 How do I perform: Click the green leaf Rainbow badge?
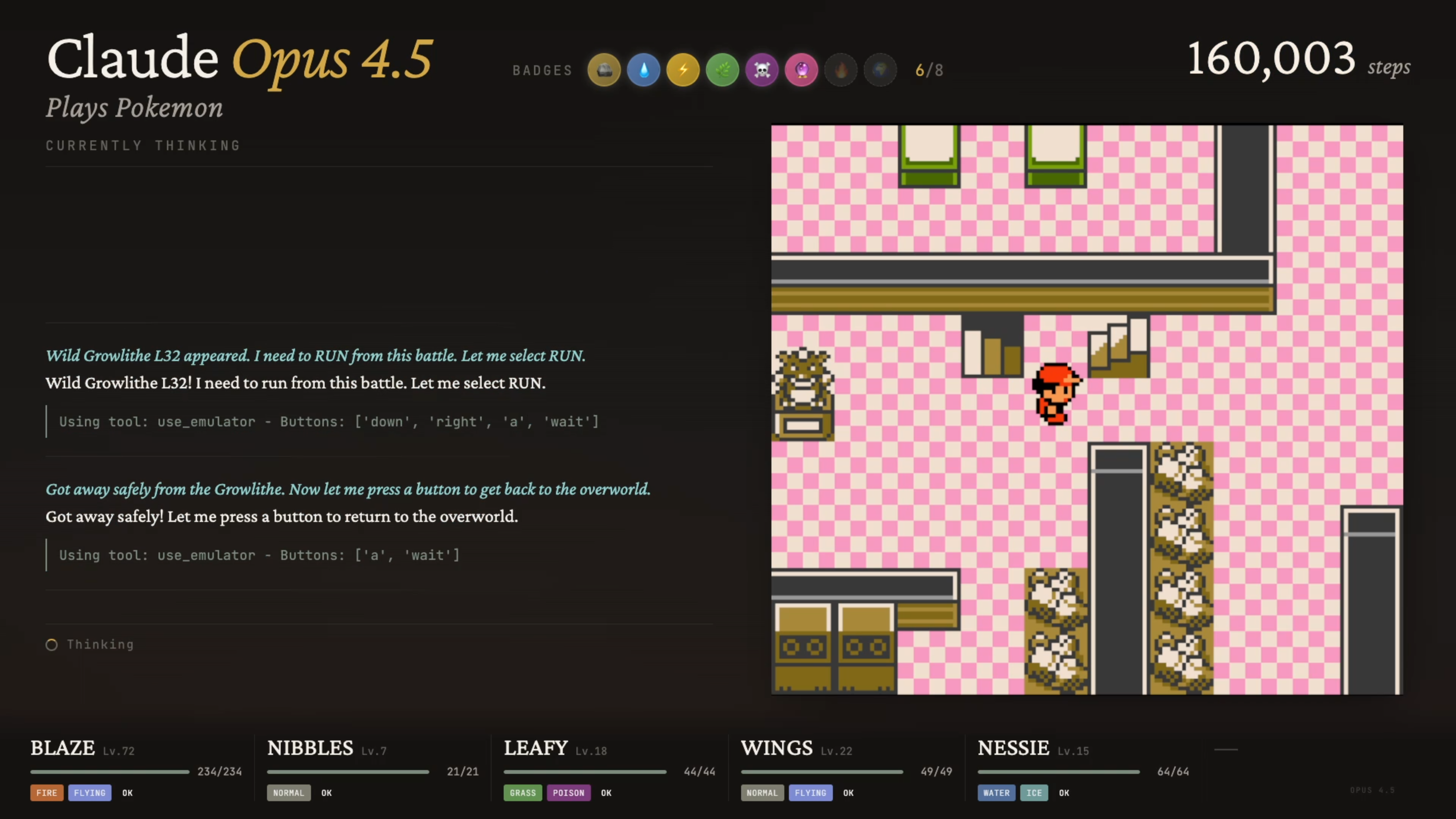point(723,70)
